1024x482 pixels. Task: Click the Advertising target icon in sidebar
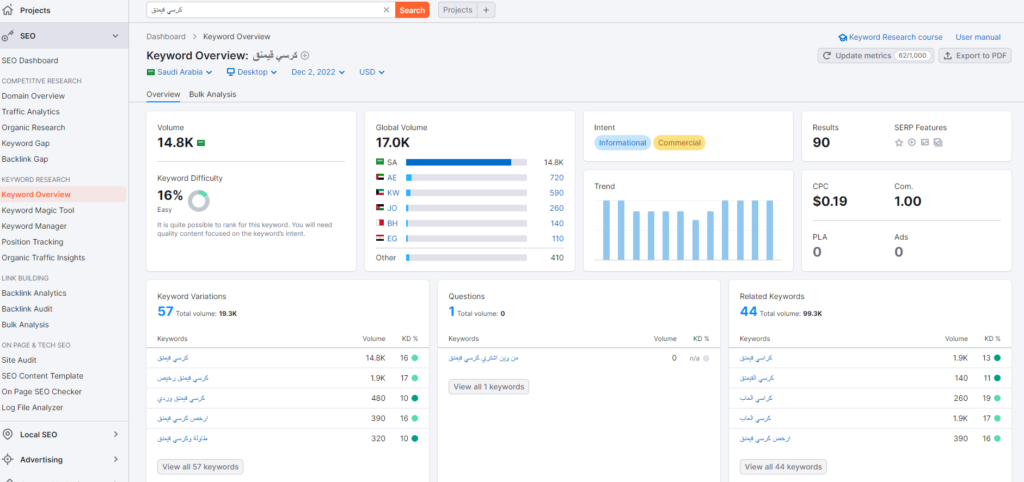click(9, 460)
